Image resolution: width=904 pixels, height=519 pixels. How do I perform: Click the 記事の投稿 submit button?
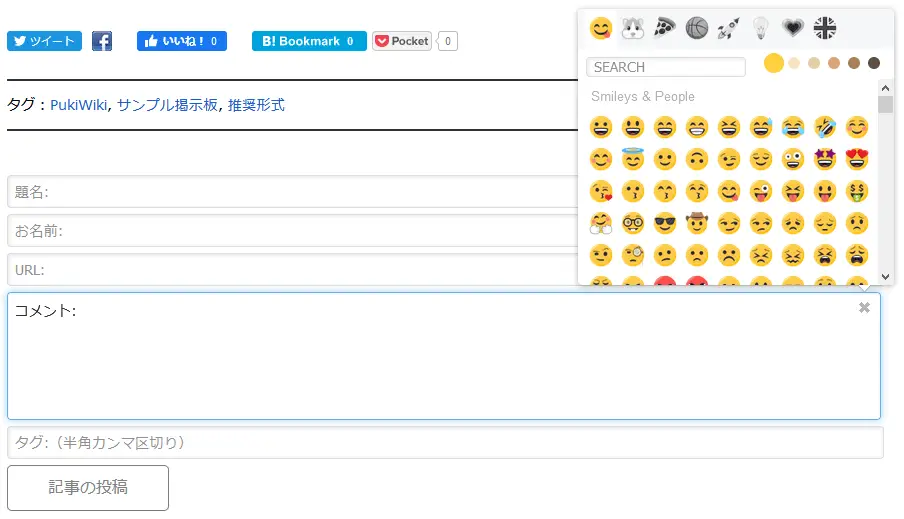(x=88, y=488)
